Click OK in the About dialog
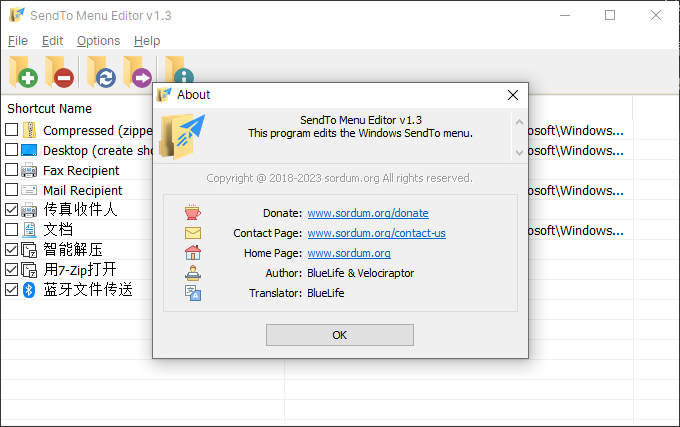 340,335
